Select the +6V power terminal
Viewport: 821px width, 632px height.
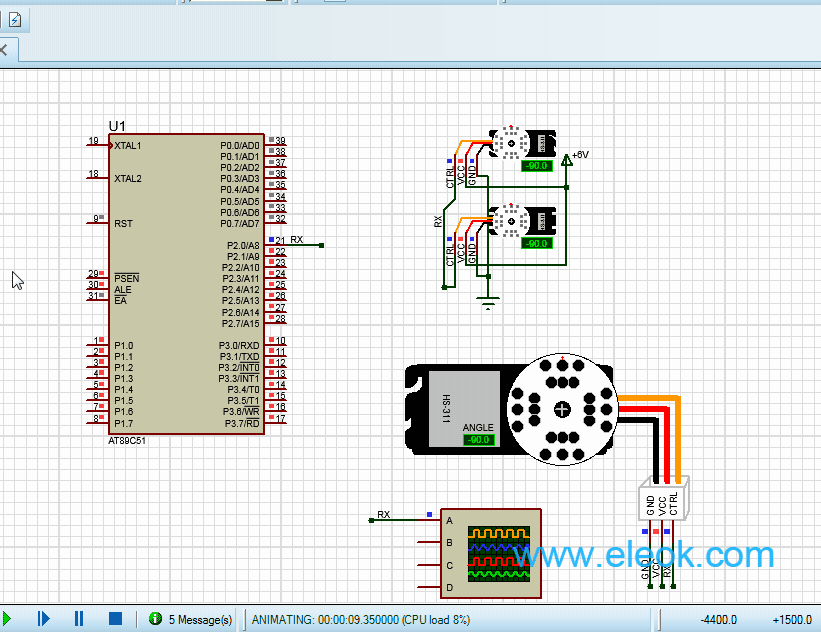(x=567, y=160)
